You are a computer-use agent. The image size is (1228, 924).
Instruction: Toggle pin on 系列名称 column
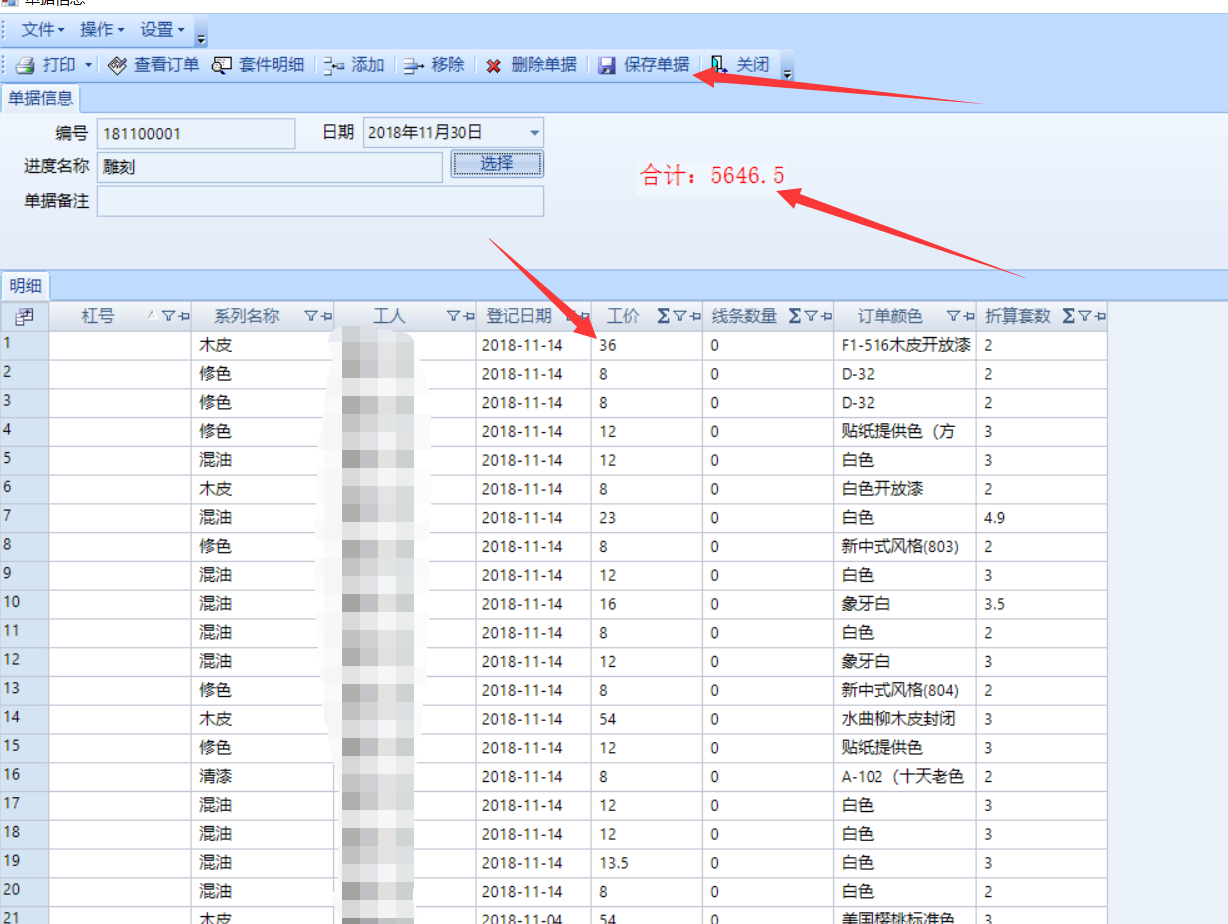point(325,316)
